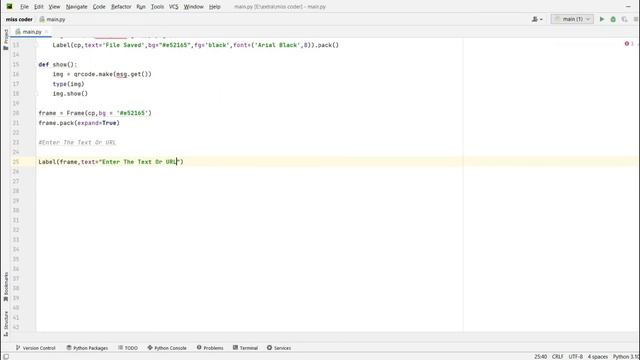Click the main.py breadcrumb in navigation bar

(52, 19)
